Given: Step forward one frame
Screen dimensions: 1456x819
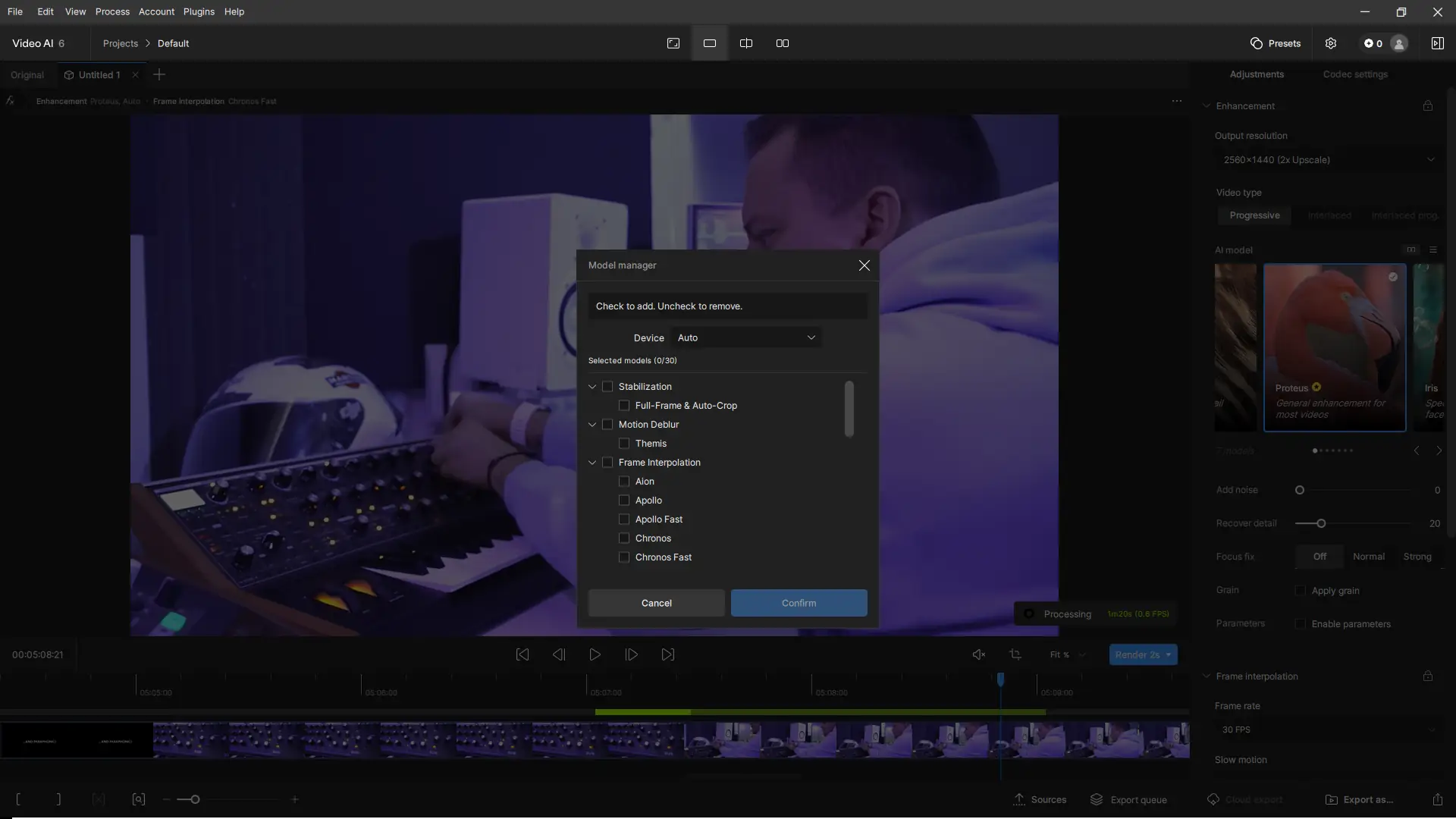Looking at the screenshot, I should point(631,654).
